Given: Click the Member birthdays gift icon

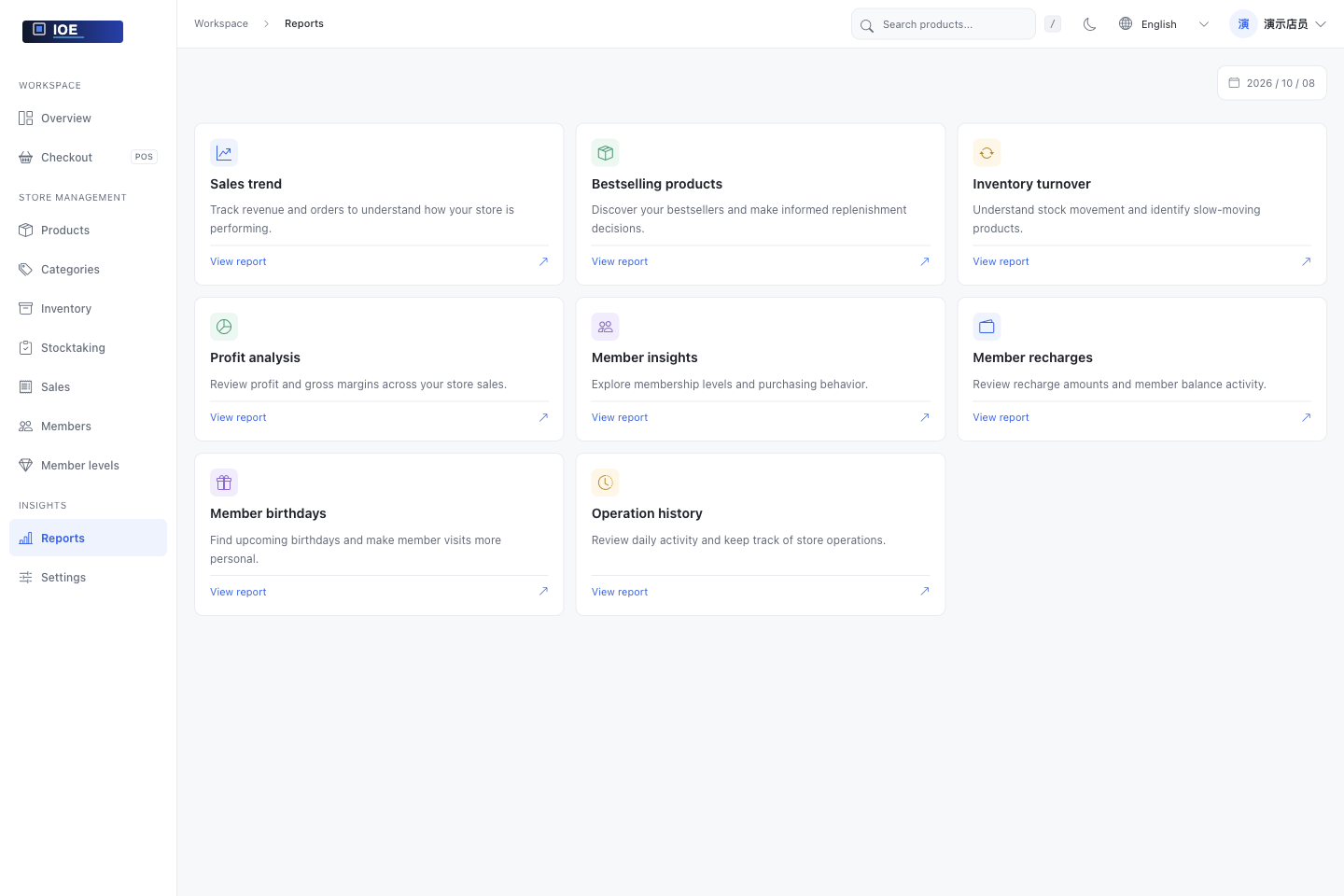Looking at the screenshot, I should click(224, 483).
